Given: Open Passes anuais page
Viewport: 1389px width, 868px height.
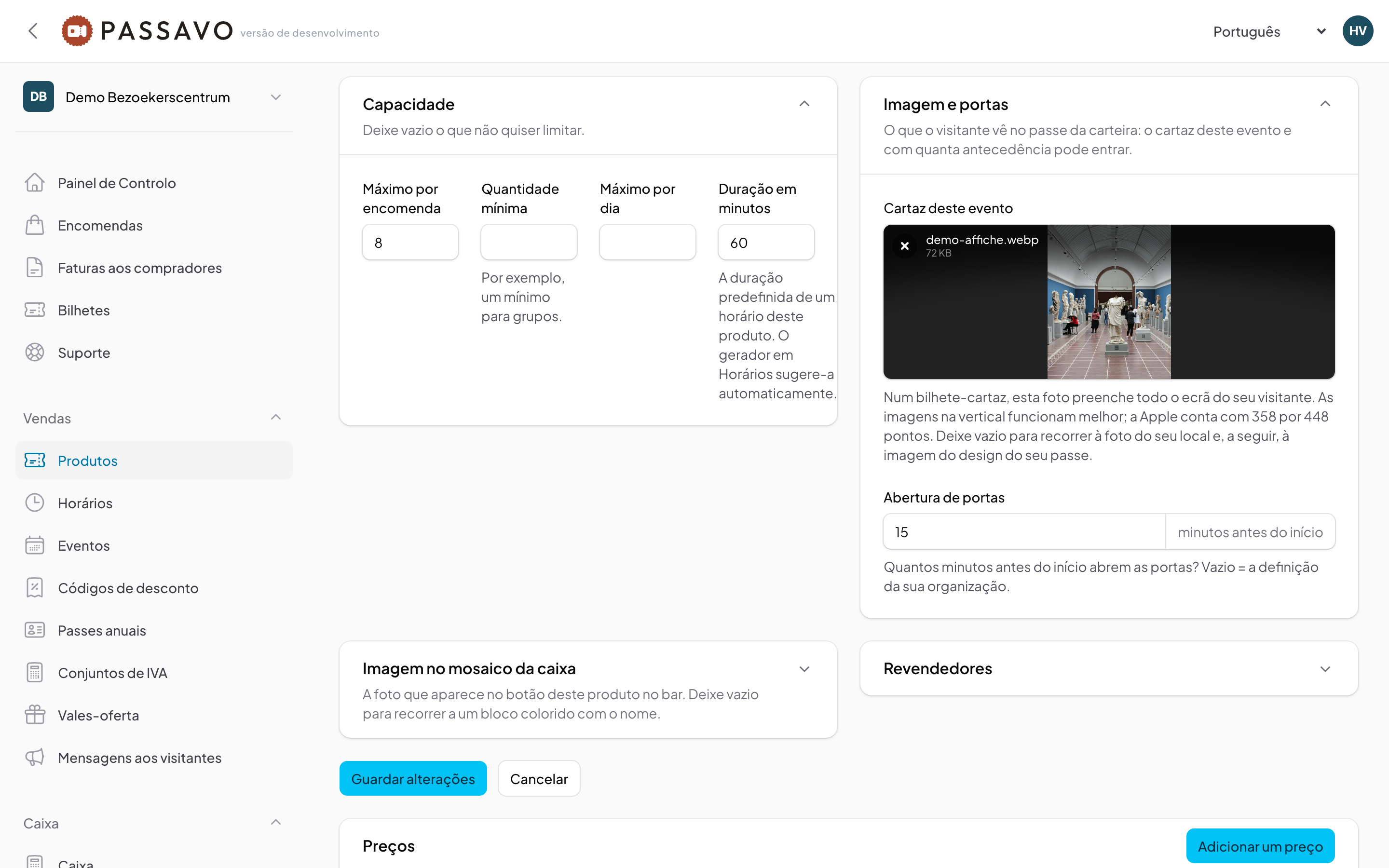Looking at the screenshot, I should pyautogui.click(x=154, y=630).
